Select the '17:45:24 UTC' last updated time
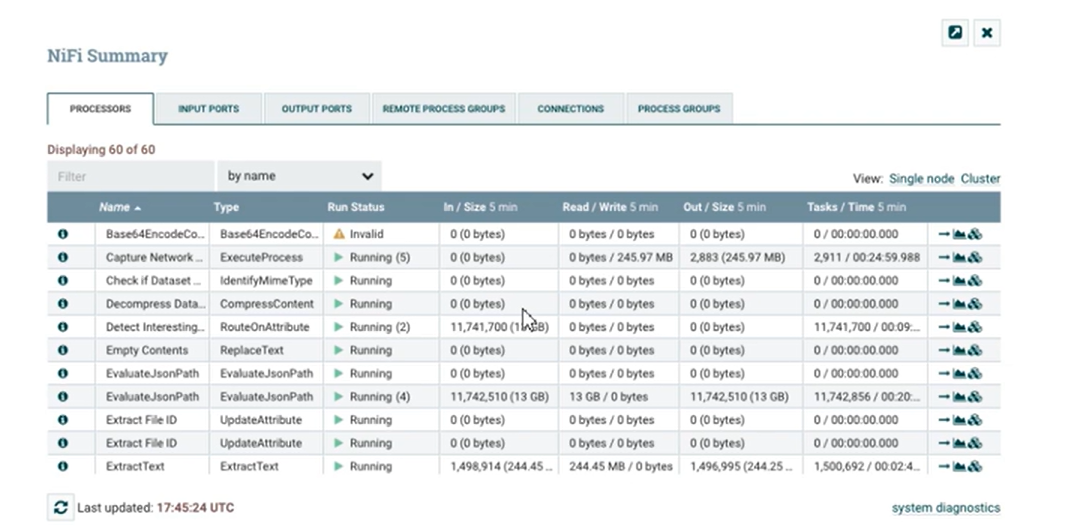 click(x=195, y=508)
